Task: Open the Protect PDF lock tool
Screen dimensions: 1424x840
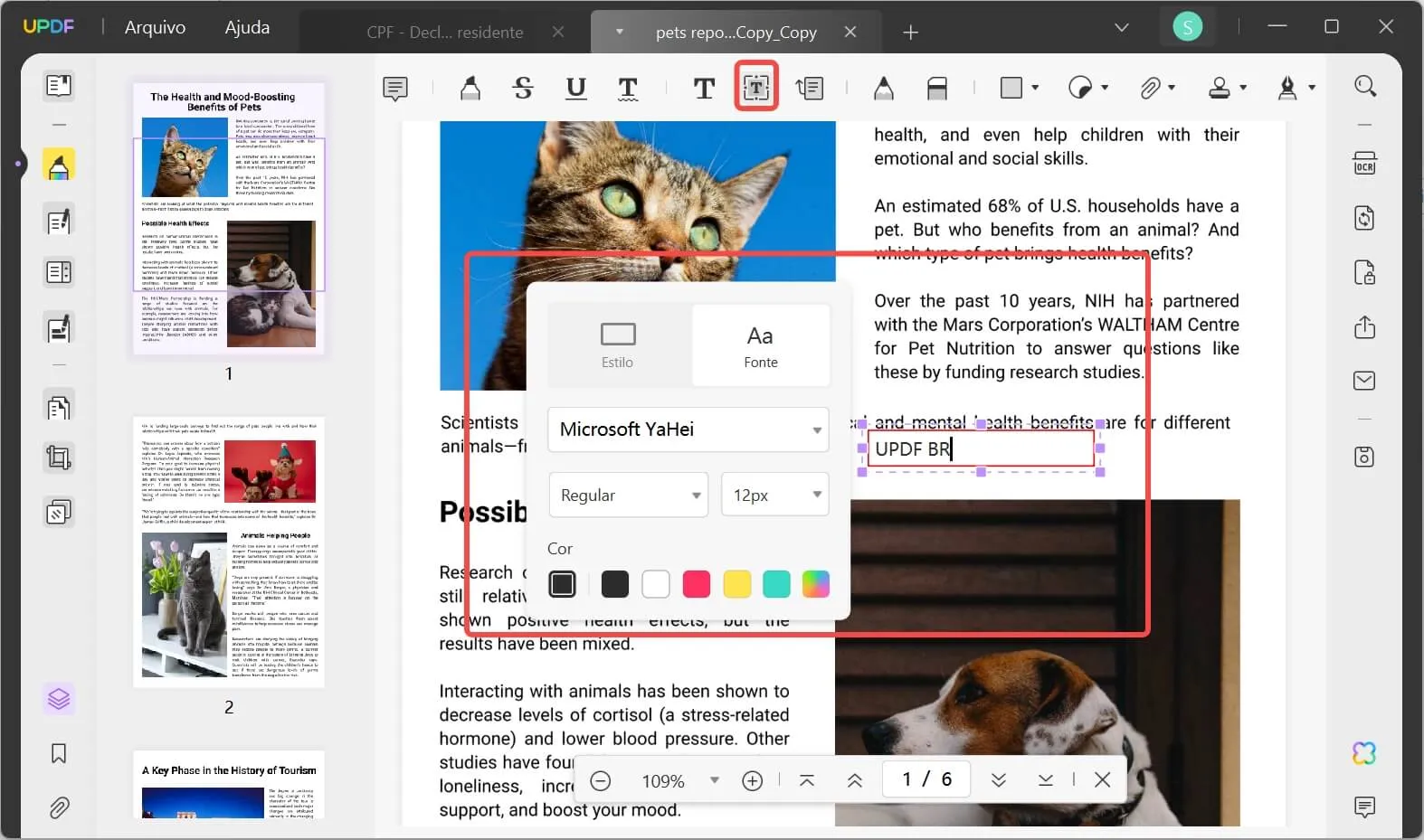Action: [1364, 272]
